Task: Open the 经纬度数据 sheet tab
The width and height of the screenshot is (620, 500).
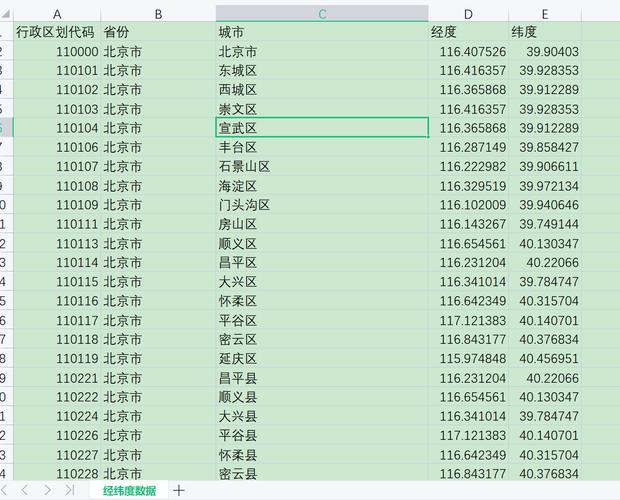Action: pos(129,491)
